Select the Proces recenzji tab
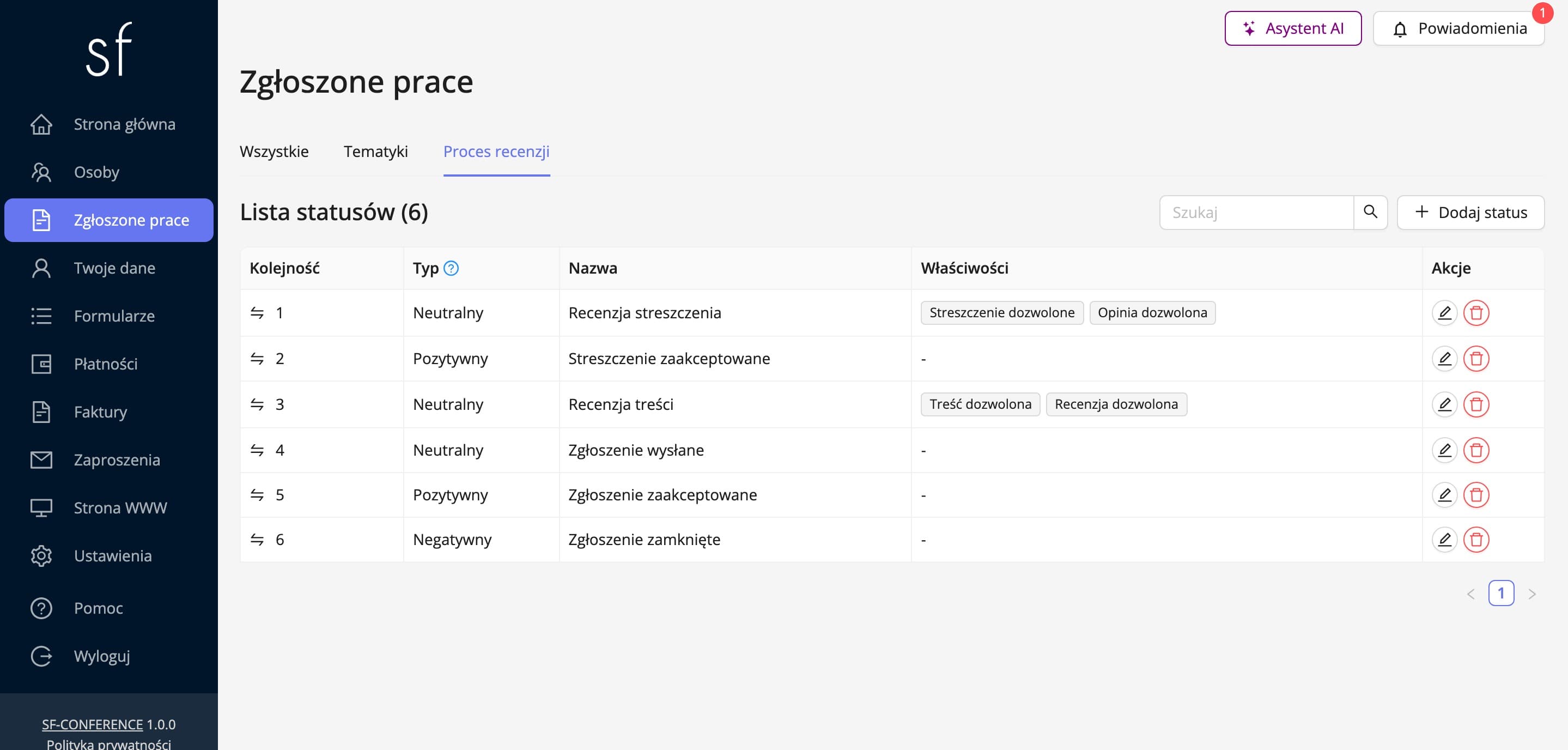 [x=496, y=152]
